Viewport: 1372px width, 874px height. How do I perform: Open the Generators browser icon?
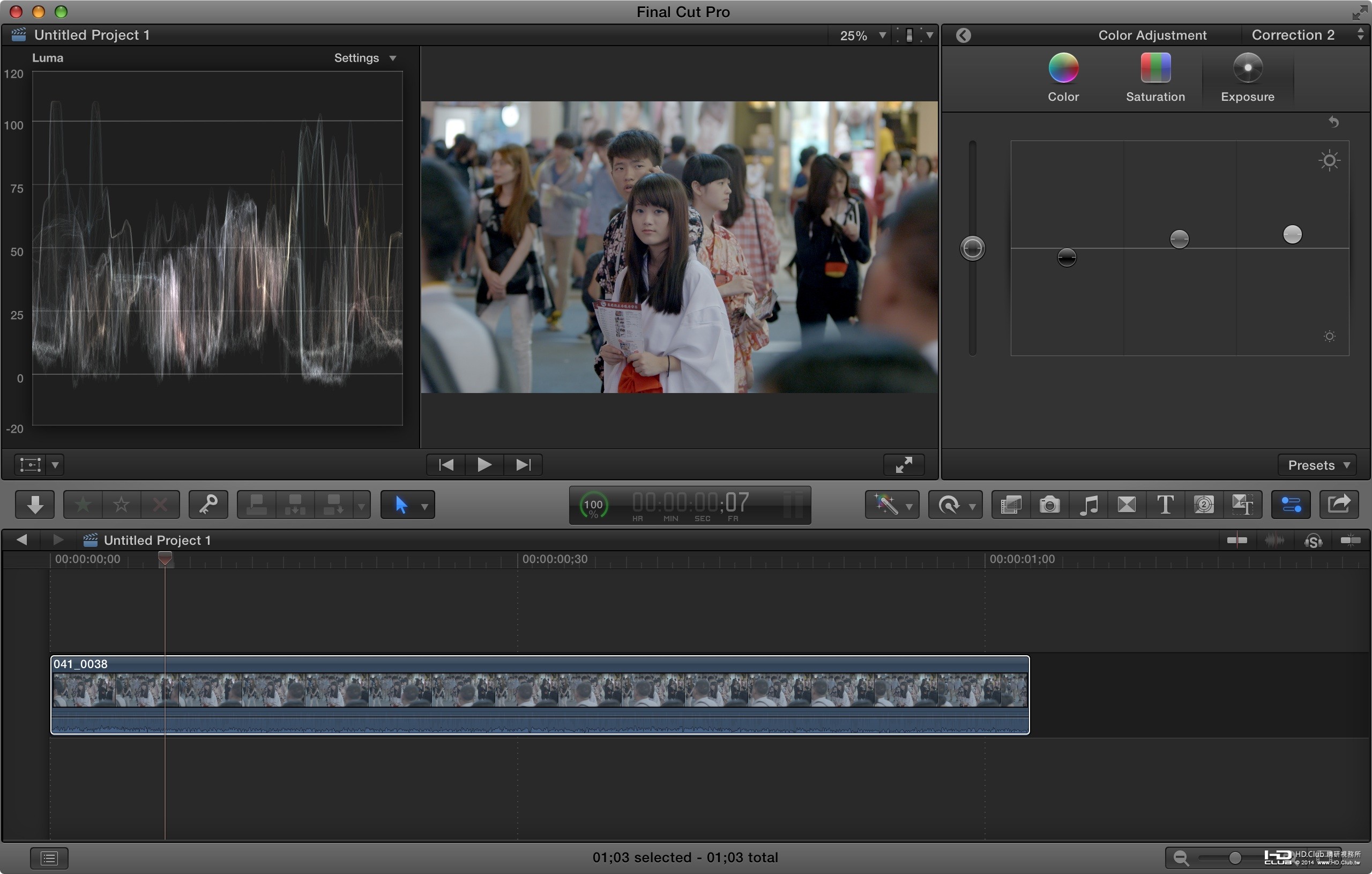click(1203, 505)
